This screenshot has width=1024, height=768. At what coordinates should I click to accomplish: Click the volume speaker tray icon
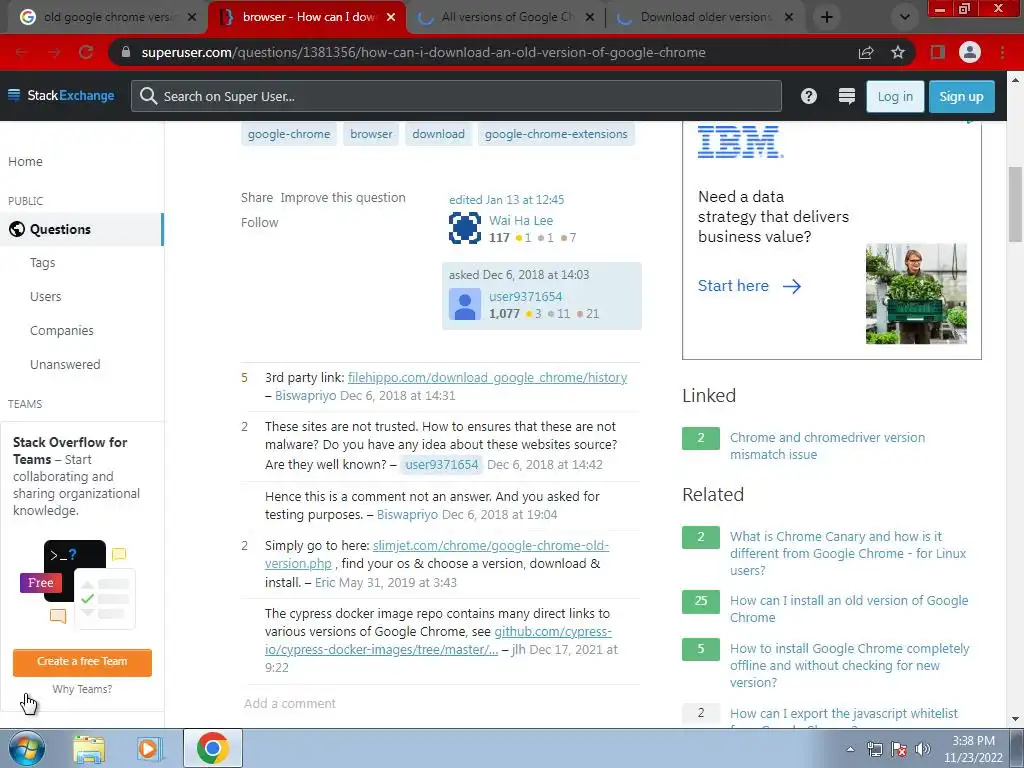pos(923,749)
